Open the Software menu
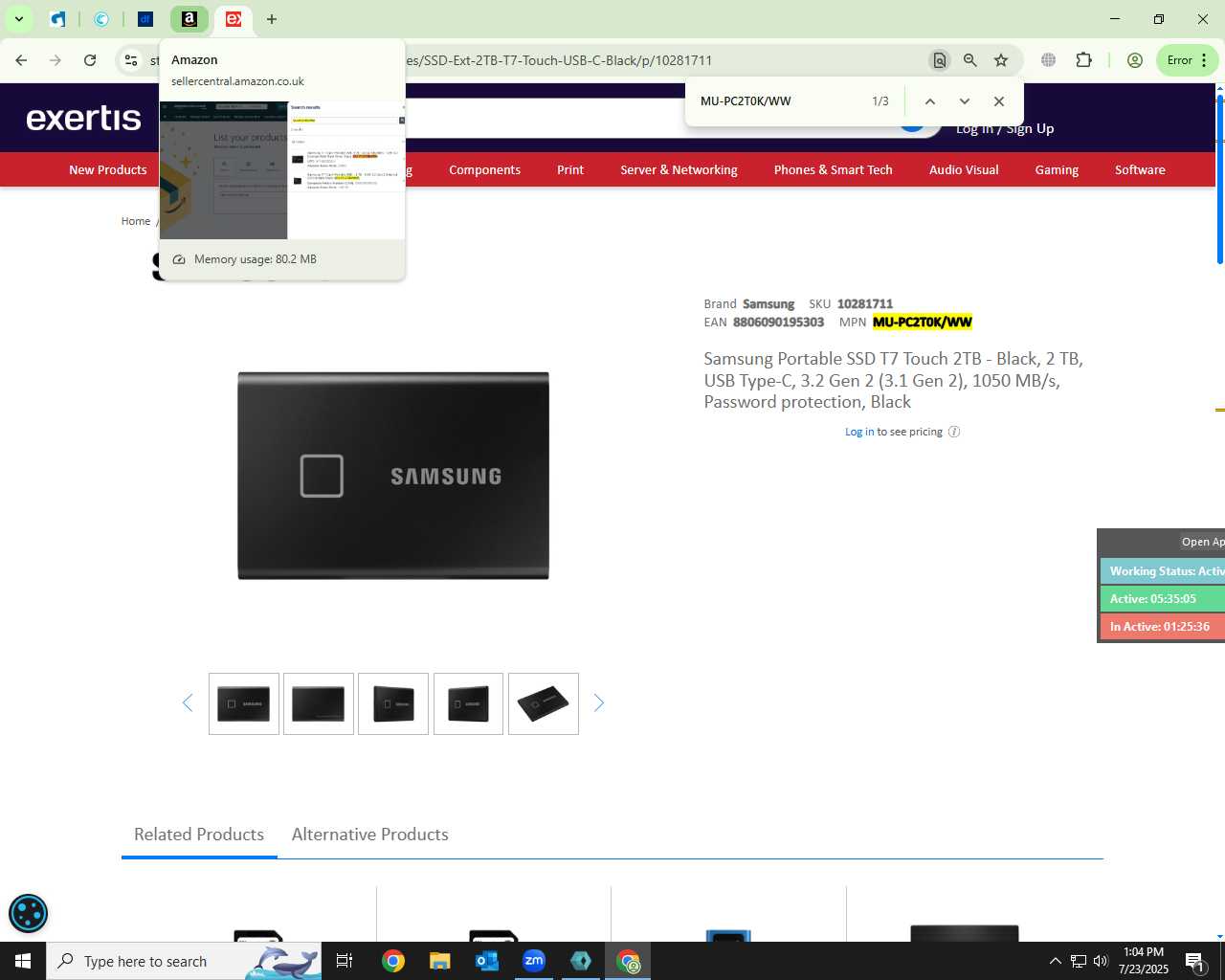The image size is (1225, 980). point(1140,169)
